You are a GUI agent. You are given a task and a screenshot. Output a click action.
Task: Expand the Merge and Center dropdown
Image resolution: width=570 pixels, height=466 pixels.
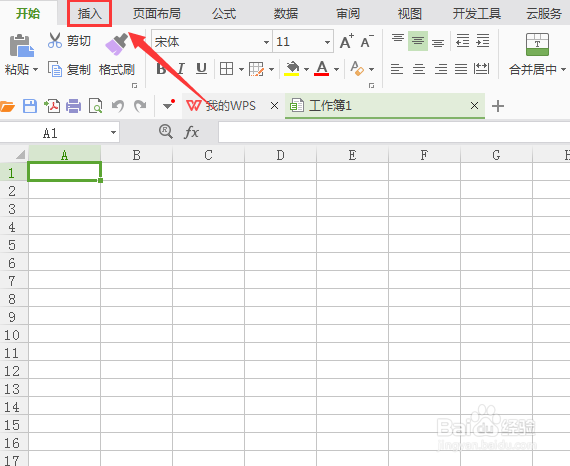coord(563,69)
